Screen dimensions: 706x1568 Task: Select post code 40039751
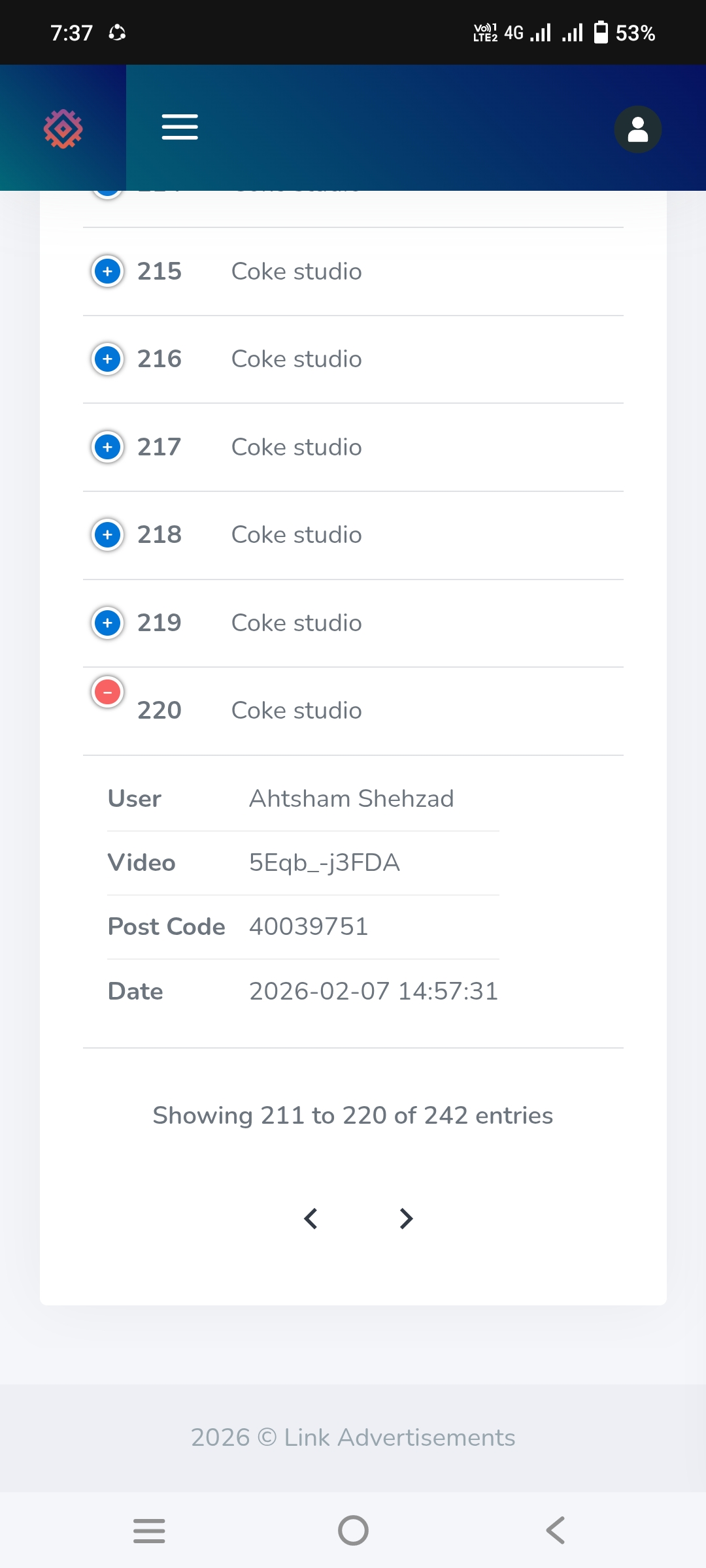(x=309, y=926)
